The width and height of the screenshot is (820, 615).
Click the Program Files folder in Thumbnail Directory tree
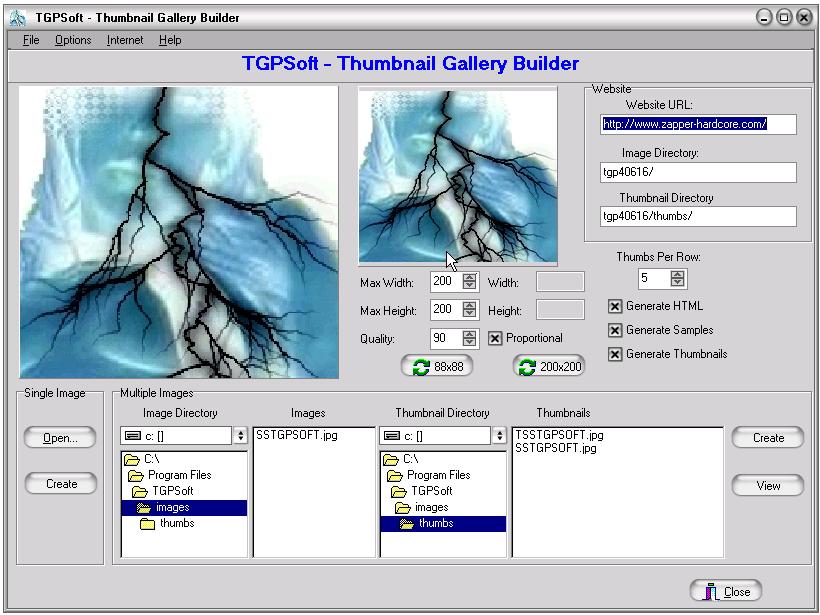[438, 475]
